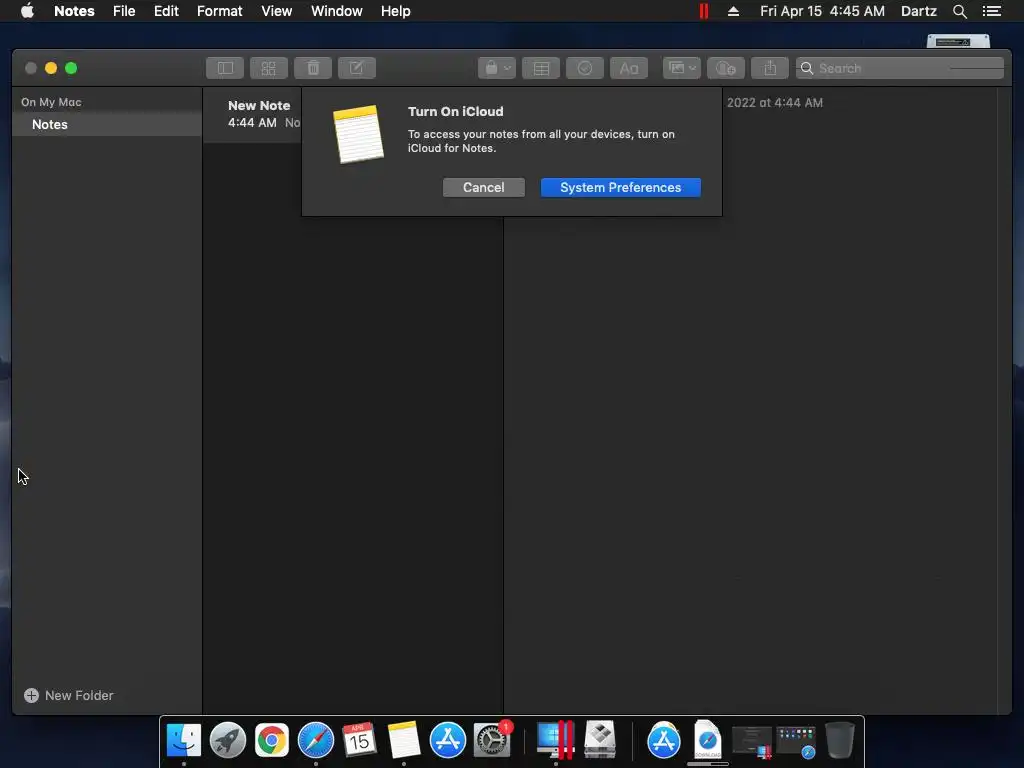Click the trash delete-note toolbar icon
Image resolution: width=1024 pixels, height=768 pixels.
tap(313, 68)
